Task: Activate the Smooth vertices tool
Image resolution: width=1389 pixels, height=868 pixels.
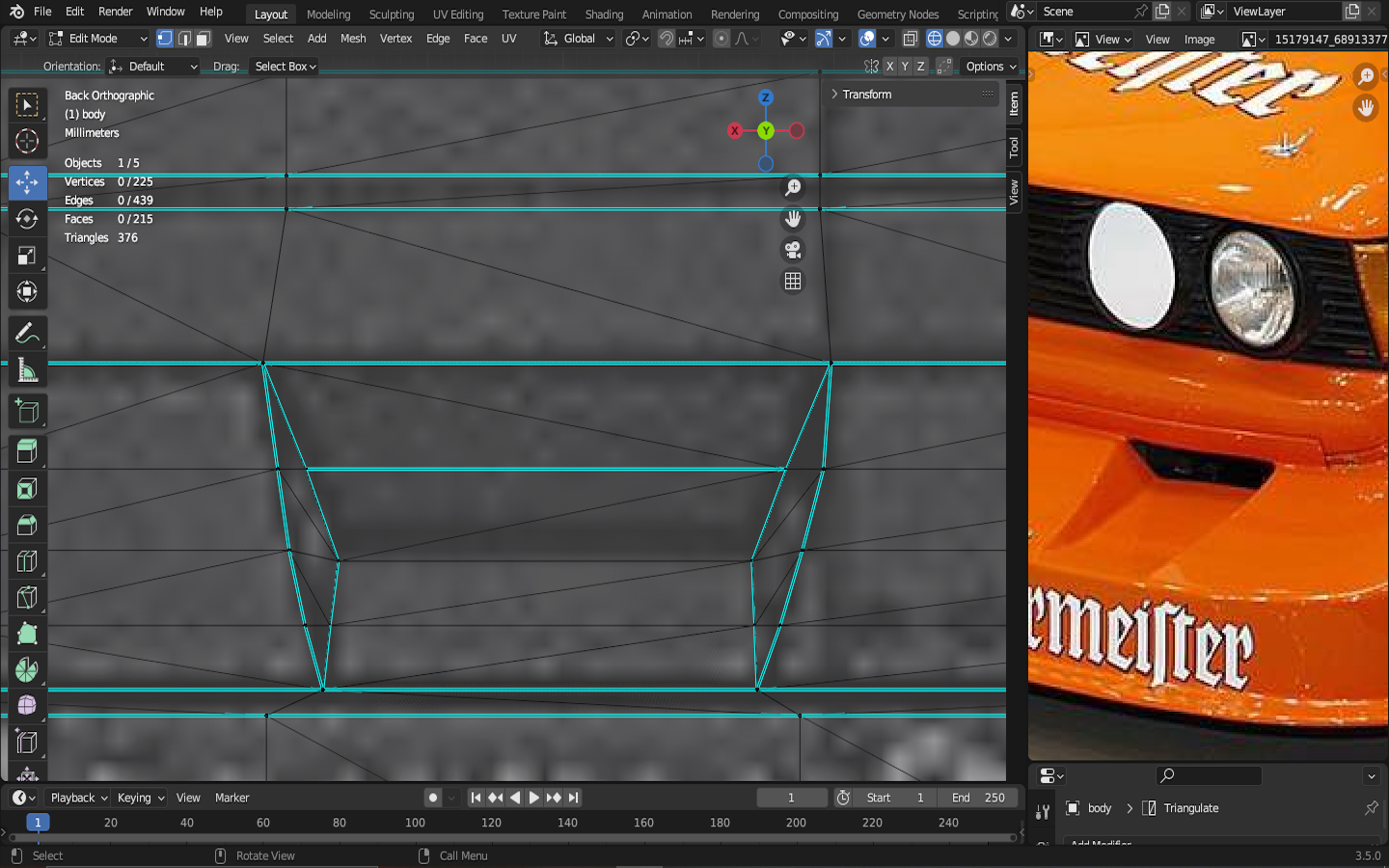Action: (27, 706)
